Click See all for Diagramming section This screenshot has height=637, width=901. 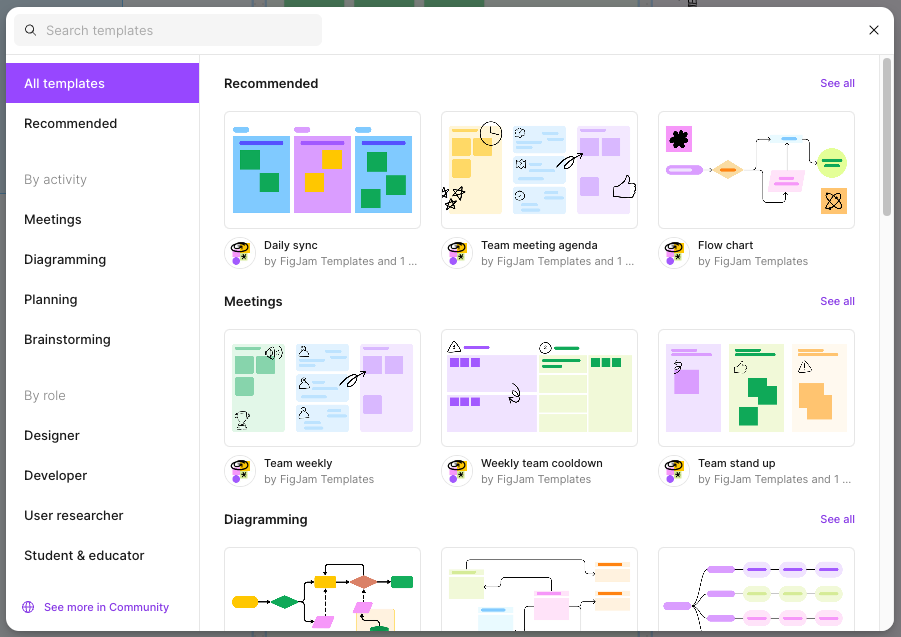click(x=837, y=519)
